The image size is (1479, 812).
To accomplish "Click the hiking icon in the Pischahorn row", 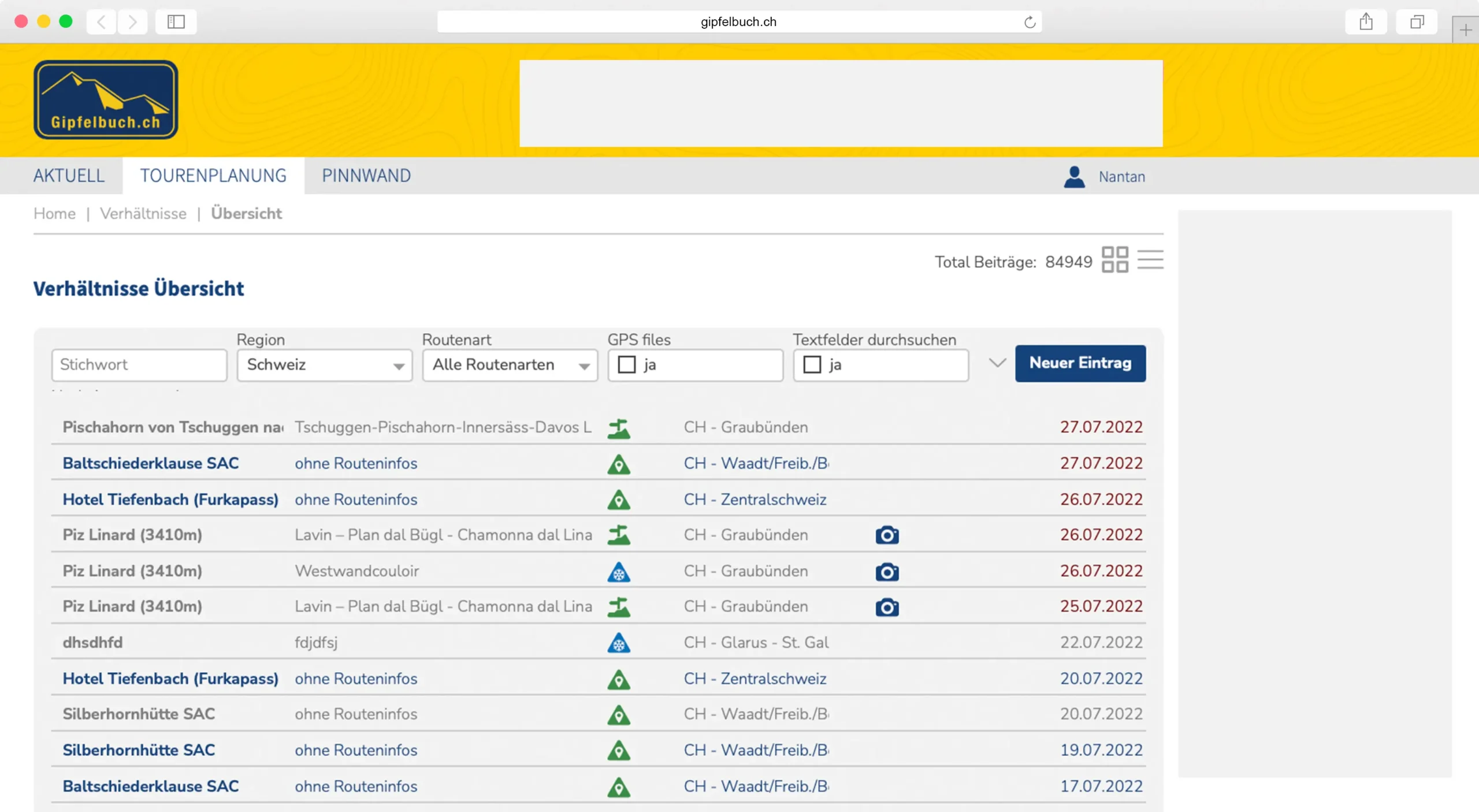I will point(618,428).
